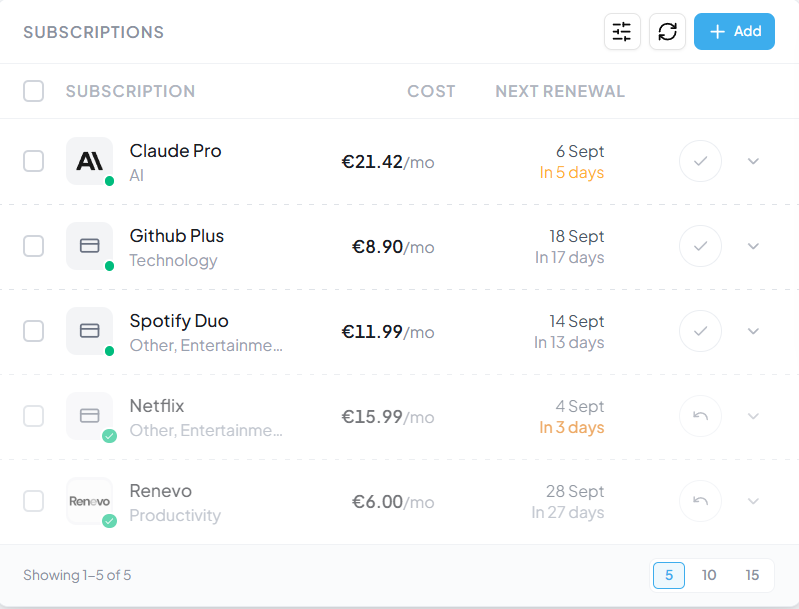Click the 'Showing 1–5 of 5' text
Image resolution: width=799 pixels, height=609 pixels.
(77, 575)
